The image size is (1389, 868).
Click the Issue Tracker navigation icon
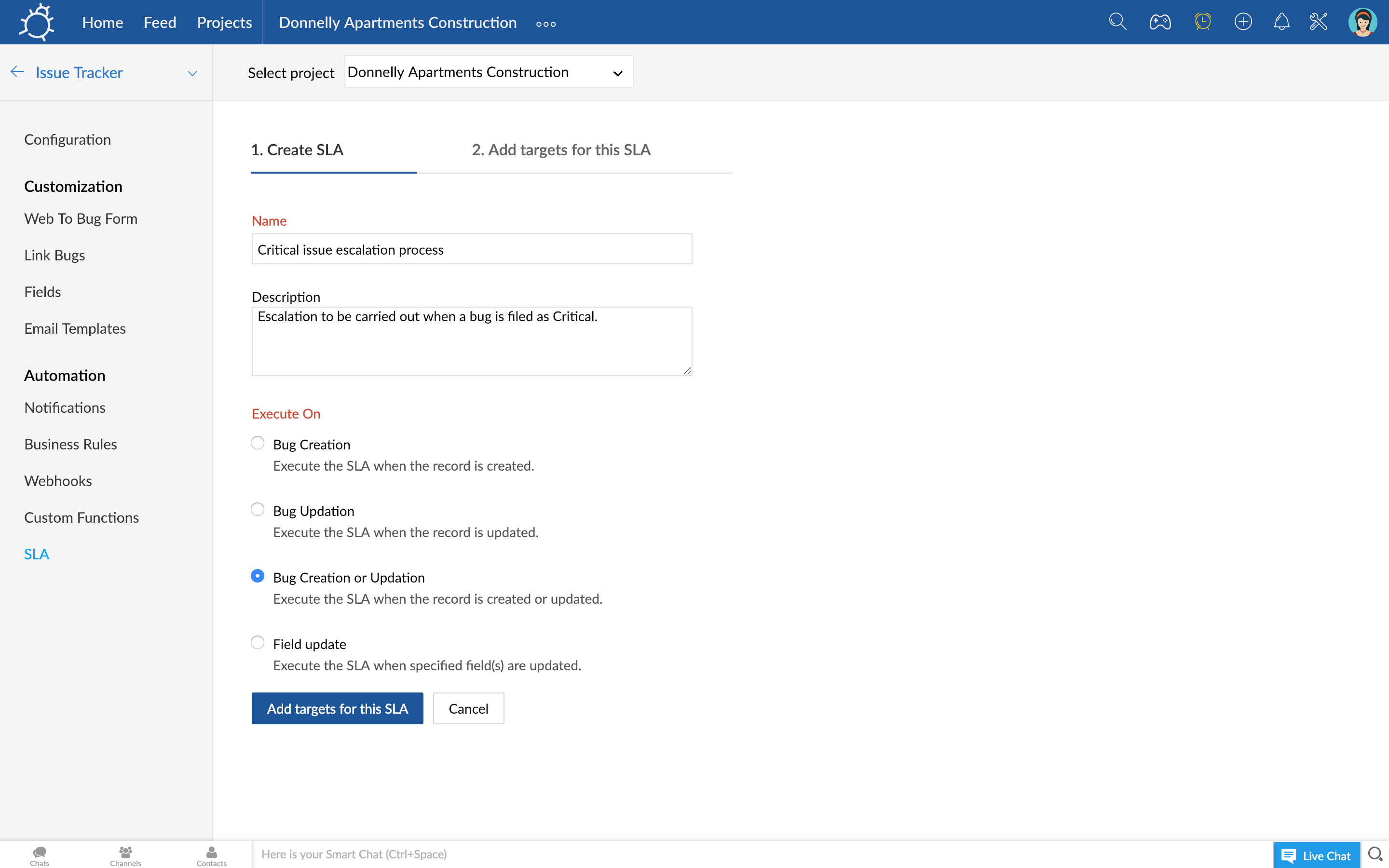point(17,71)
